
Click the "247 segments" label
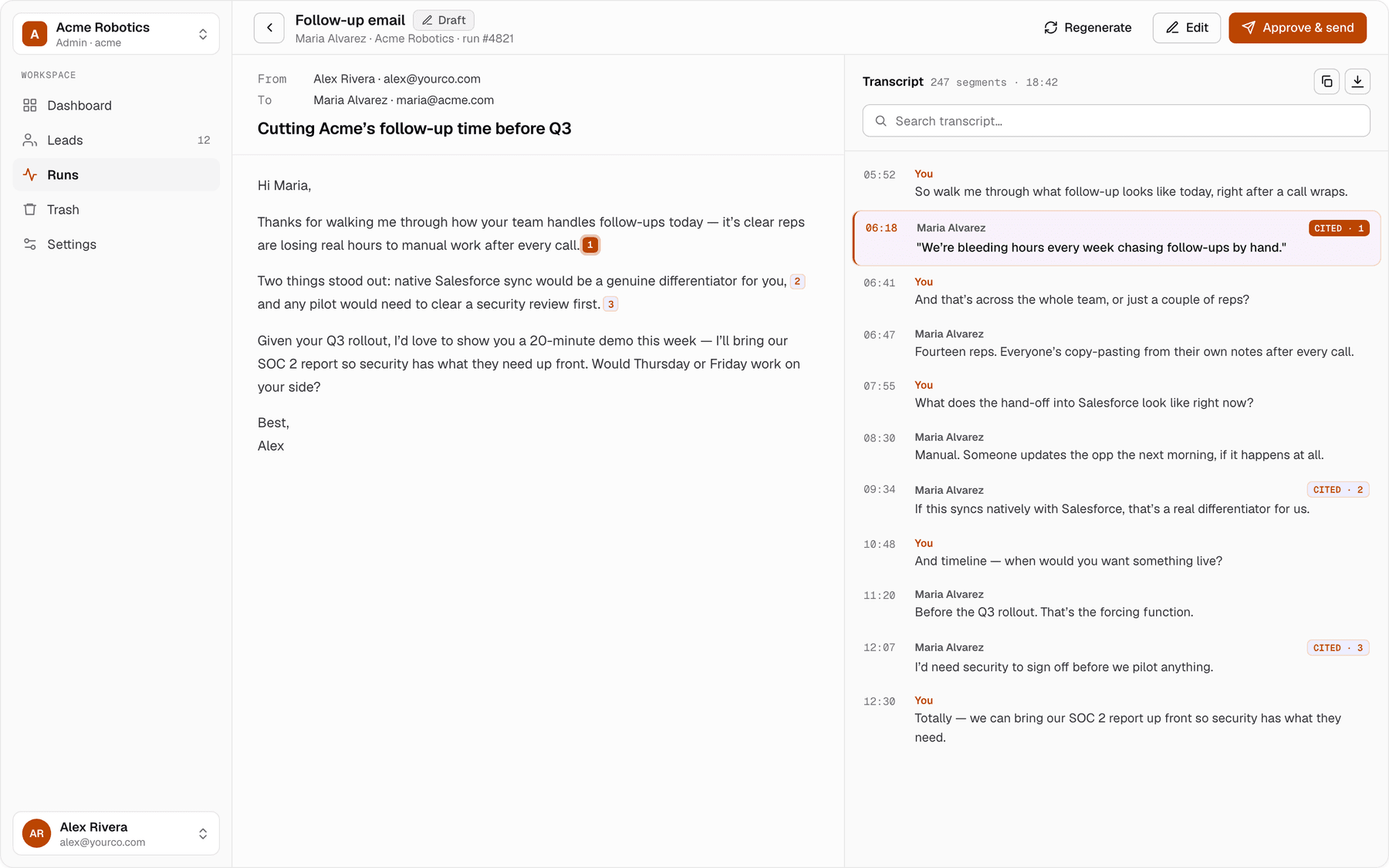click(x=968, y=83)
